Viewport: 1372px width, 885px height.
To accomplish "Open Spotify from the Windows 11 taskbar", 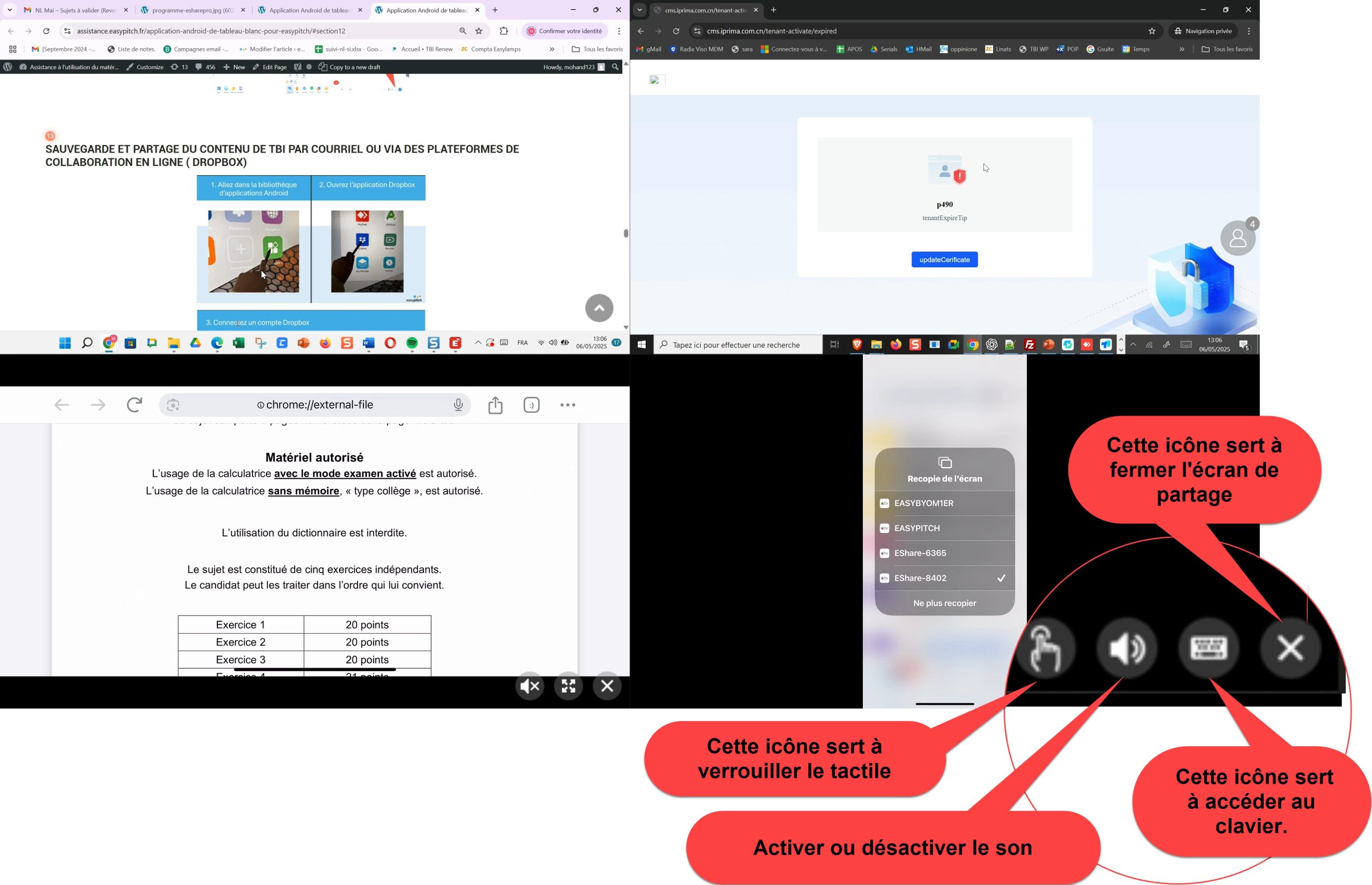I will (x=412, y=343).
